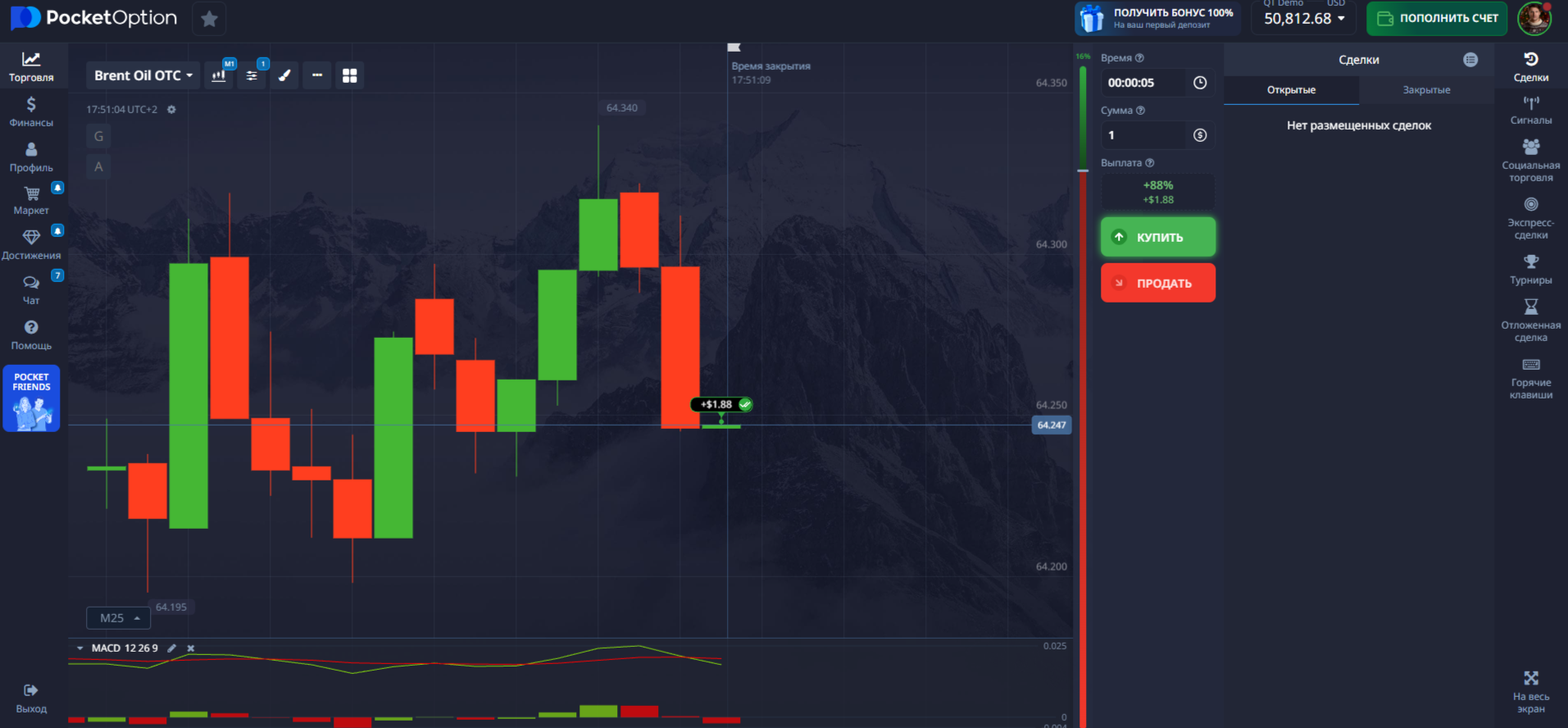Toggle the G chart button
This screenshot has height=728, width=1568.
coord(98,136)
